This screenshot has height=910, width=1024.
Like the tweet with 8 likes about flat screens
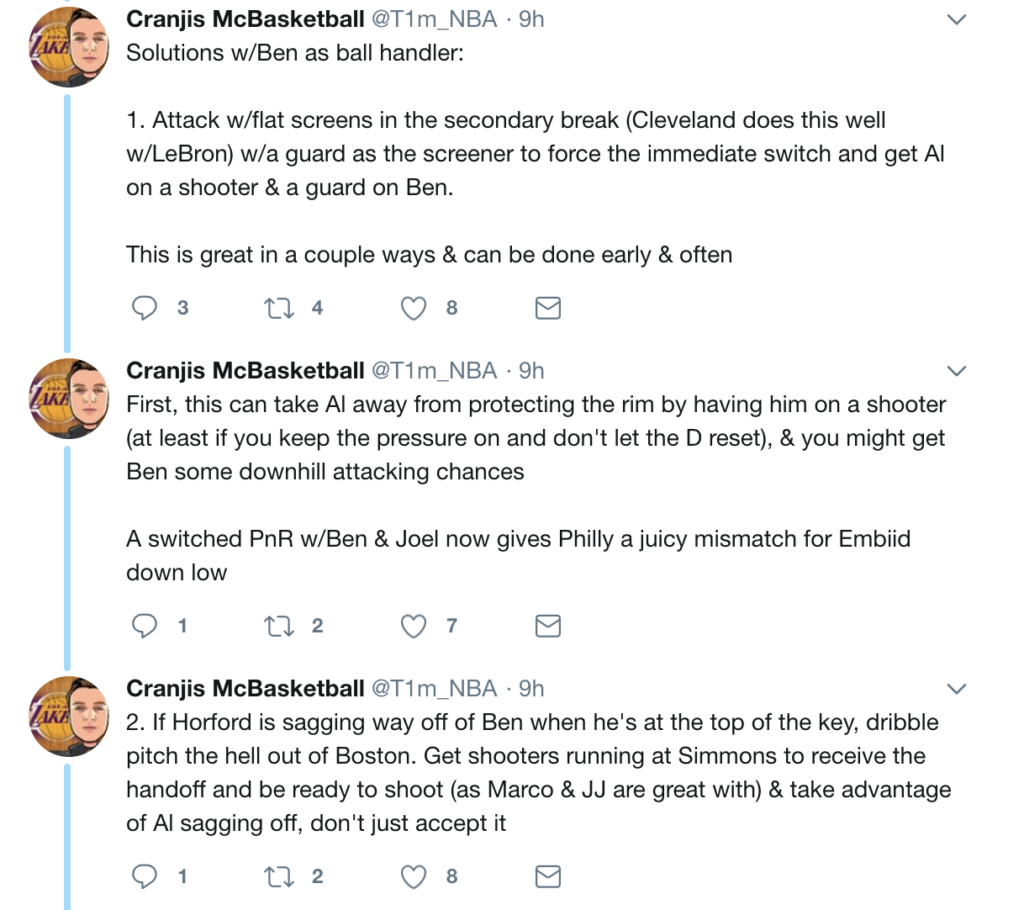tap(413, 308)
